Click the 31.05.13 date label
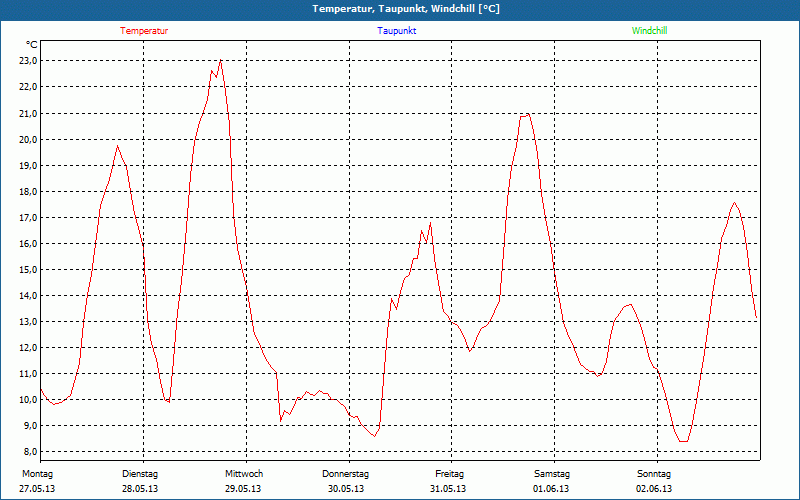The height and width of the screenshot is (500, 800). (x=448, y=489)
